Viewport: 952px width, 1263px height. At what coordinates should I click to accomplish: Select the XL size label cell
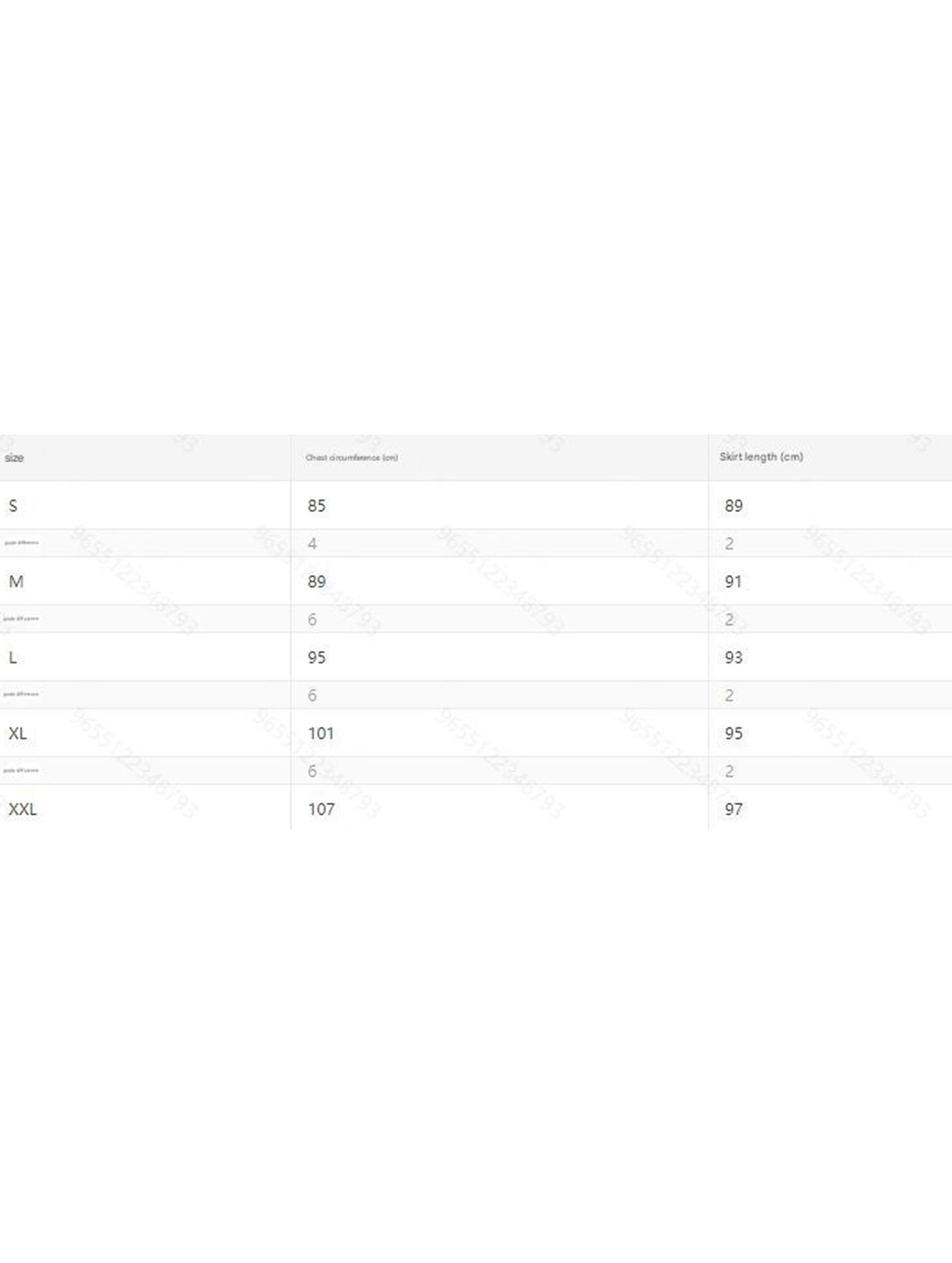18,733
